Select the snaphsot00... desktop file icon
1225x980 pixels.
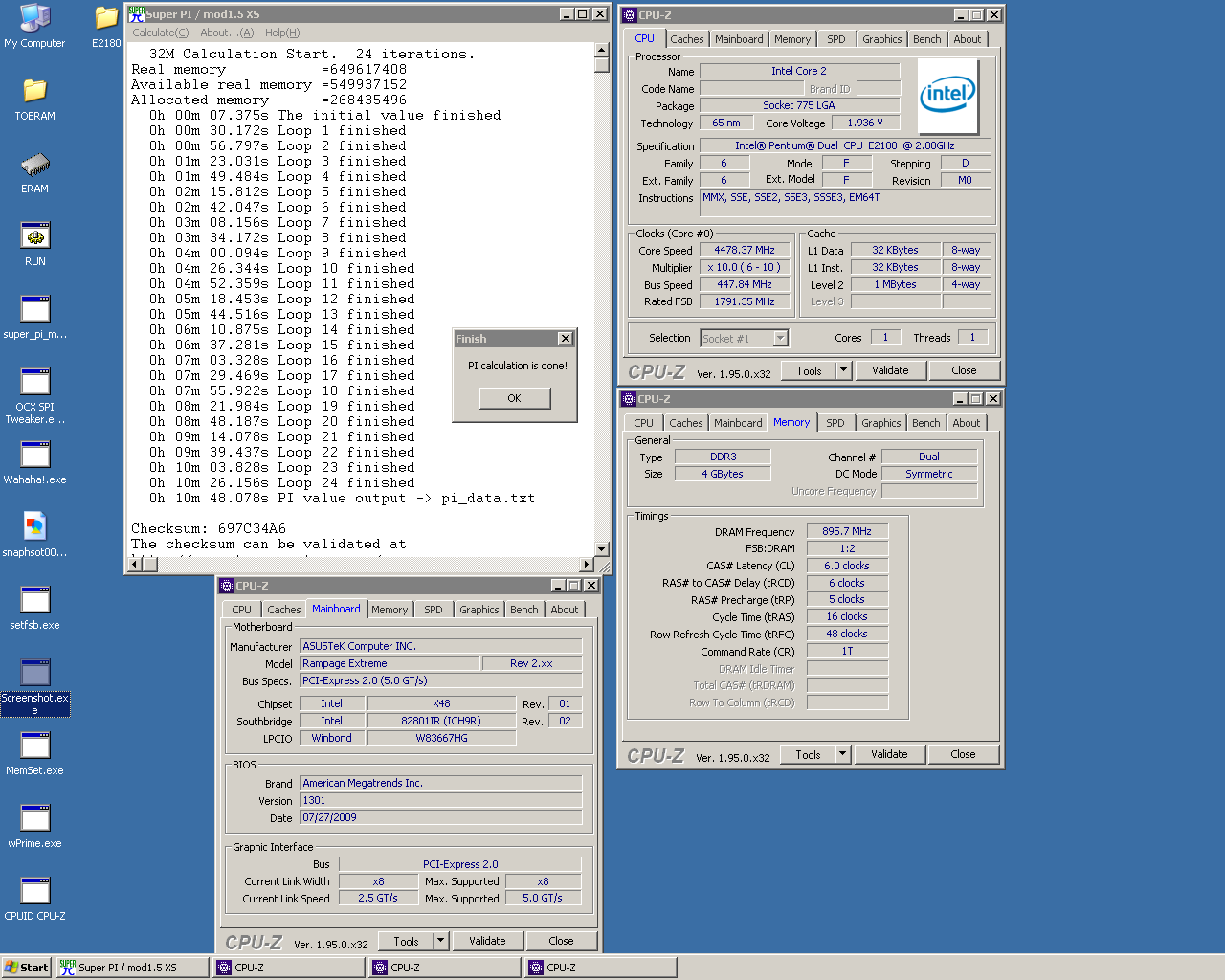(x=34, y=535)
